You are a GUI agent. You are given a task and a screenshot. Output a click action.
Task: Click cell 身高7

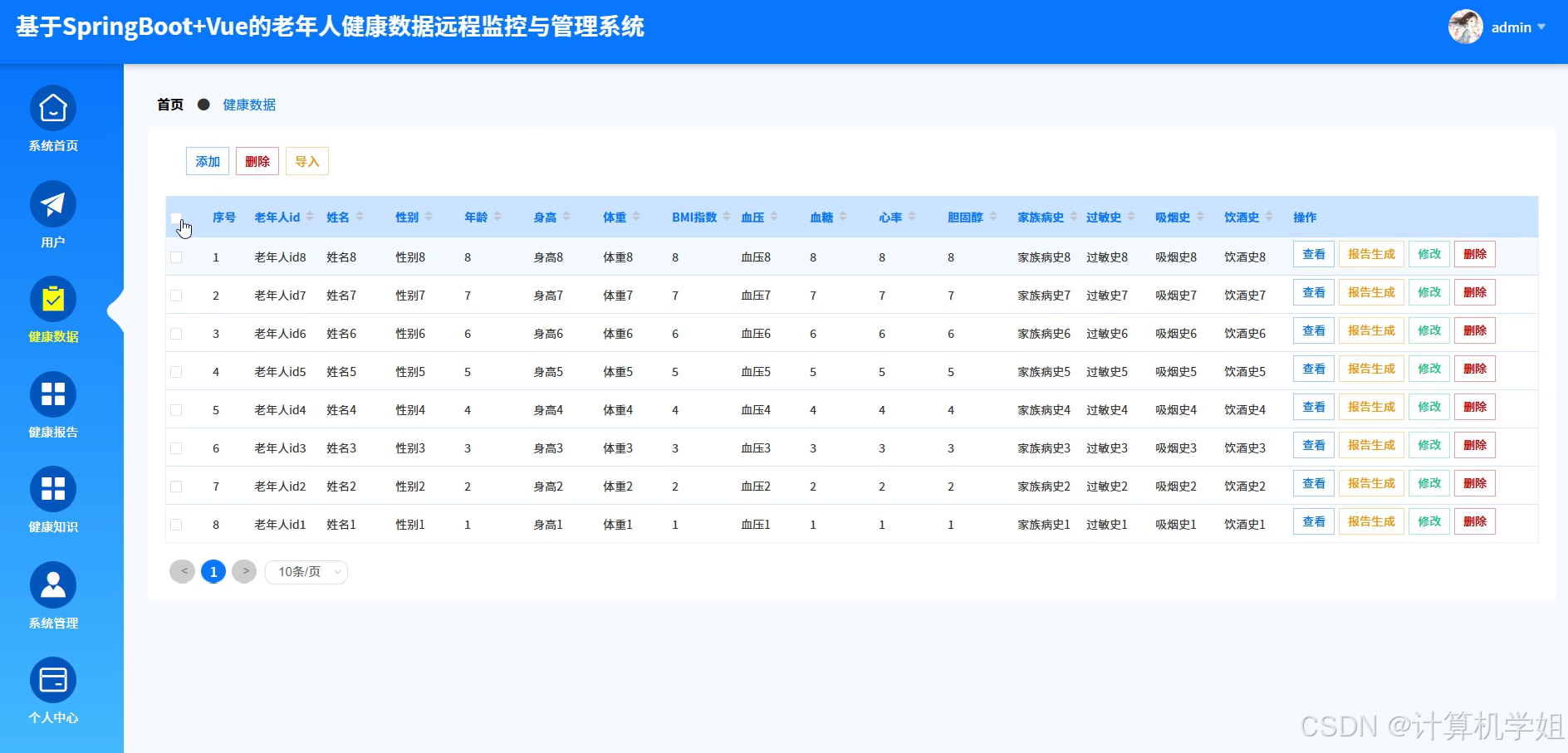548,296
